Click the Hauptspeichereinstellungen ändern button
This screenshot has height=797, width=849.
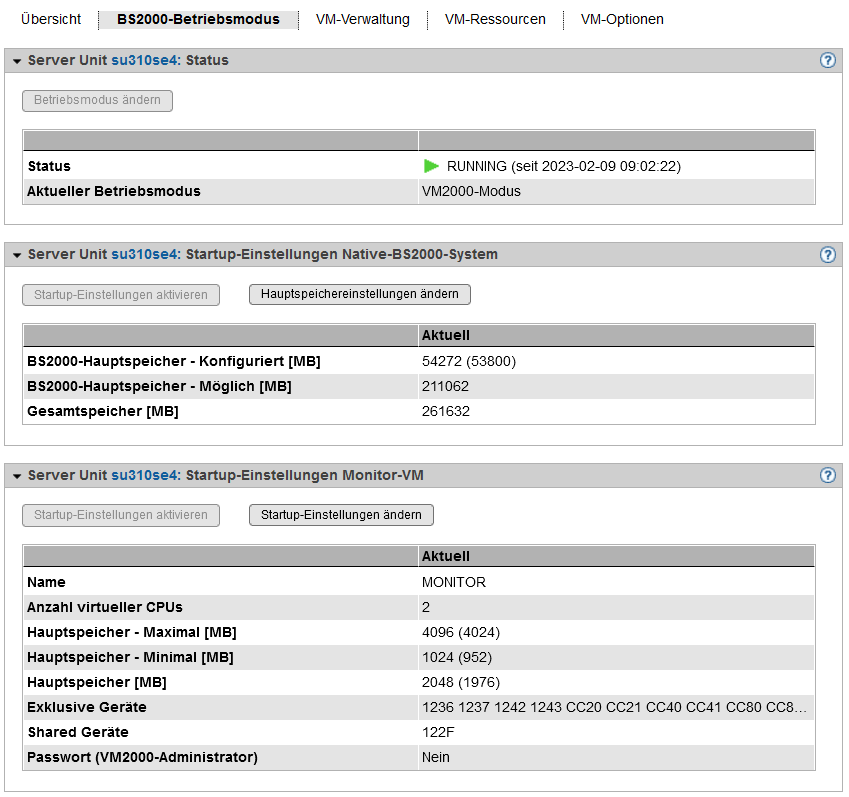pos(359,294)
